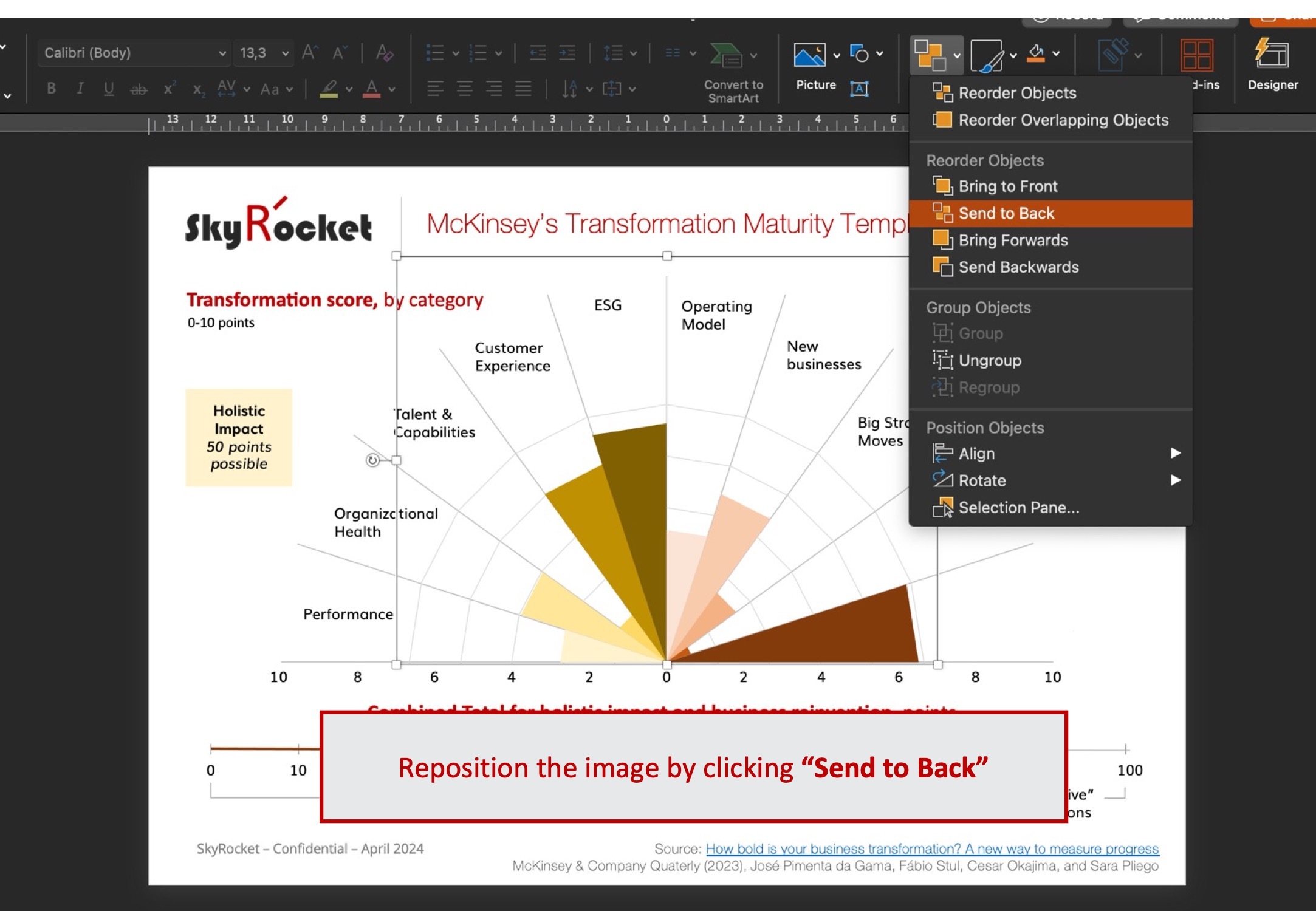Click the Bring to Front icon
This screenshot has height=911, width=1316.
942,186
